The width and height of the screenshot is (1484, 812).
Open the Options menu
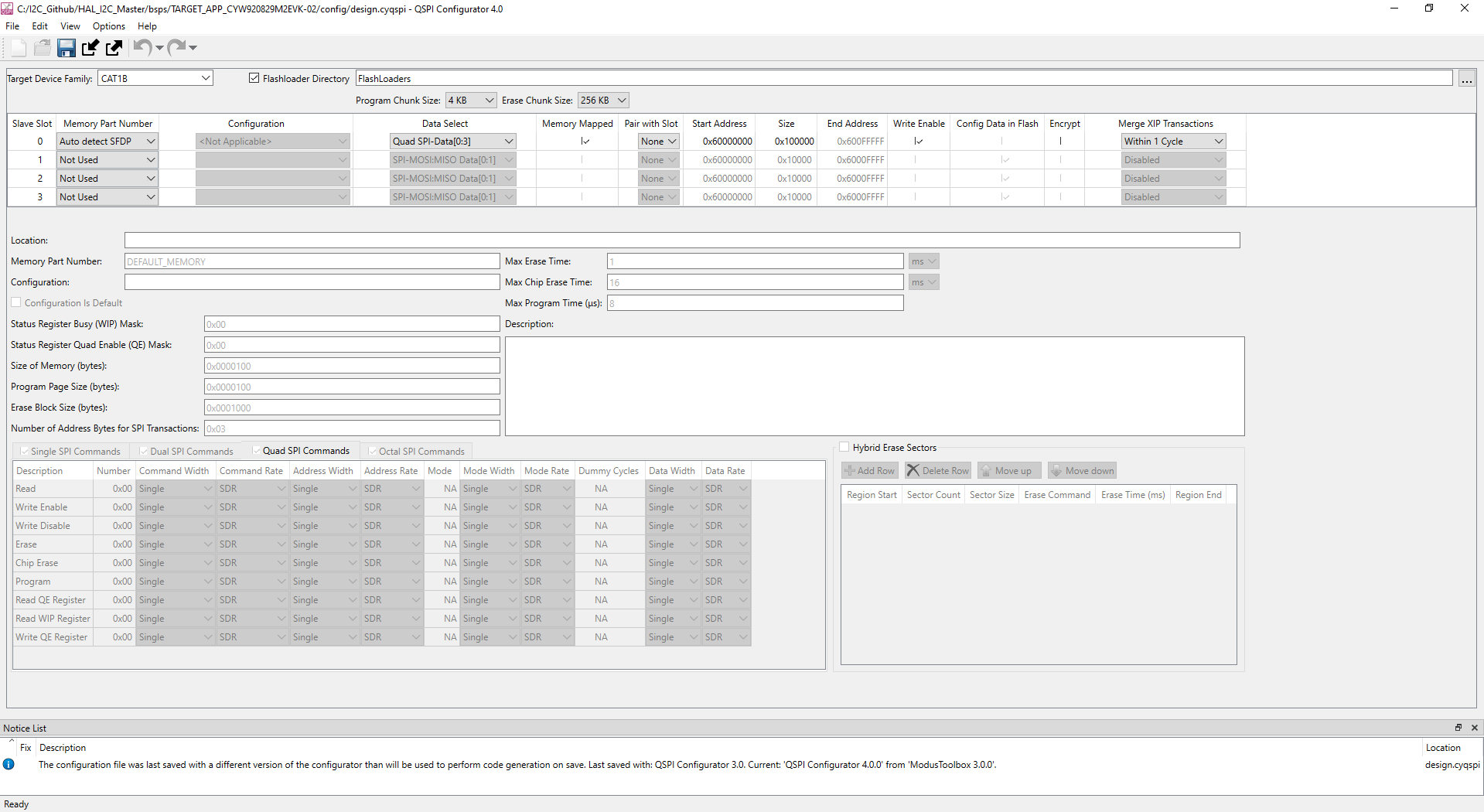pyautogui.click(x=109, y=26)
